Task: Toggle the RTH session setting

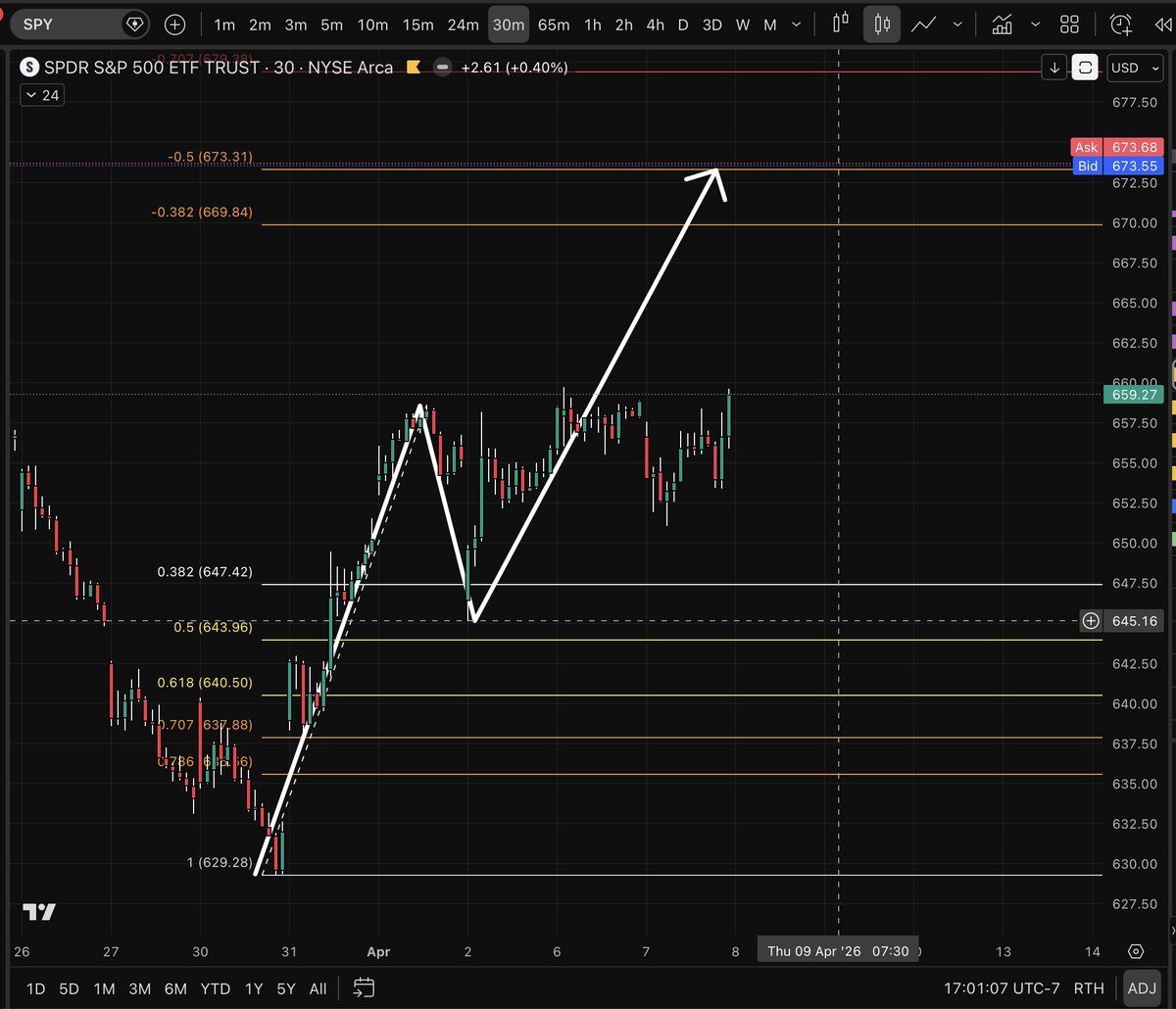Action: click(1089, 988)
